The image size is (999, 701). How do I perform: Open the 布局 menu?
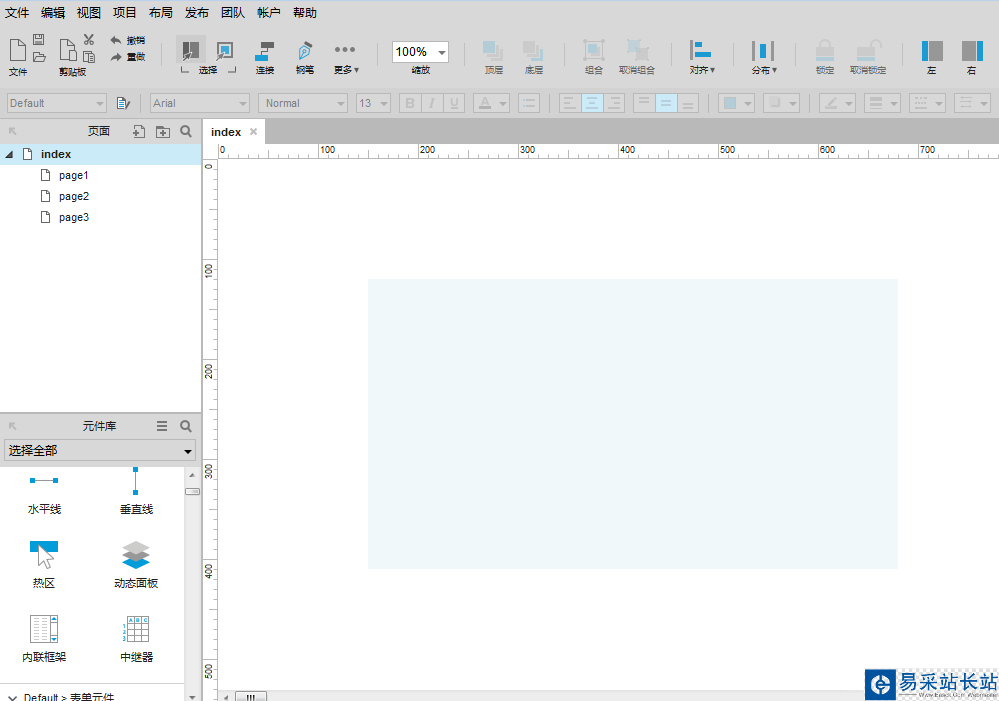point(161,13)
